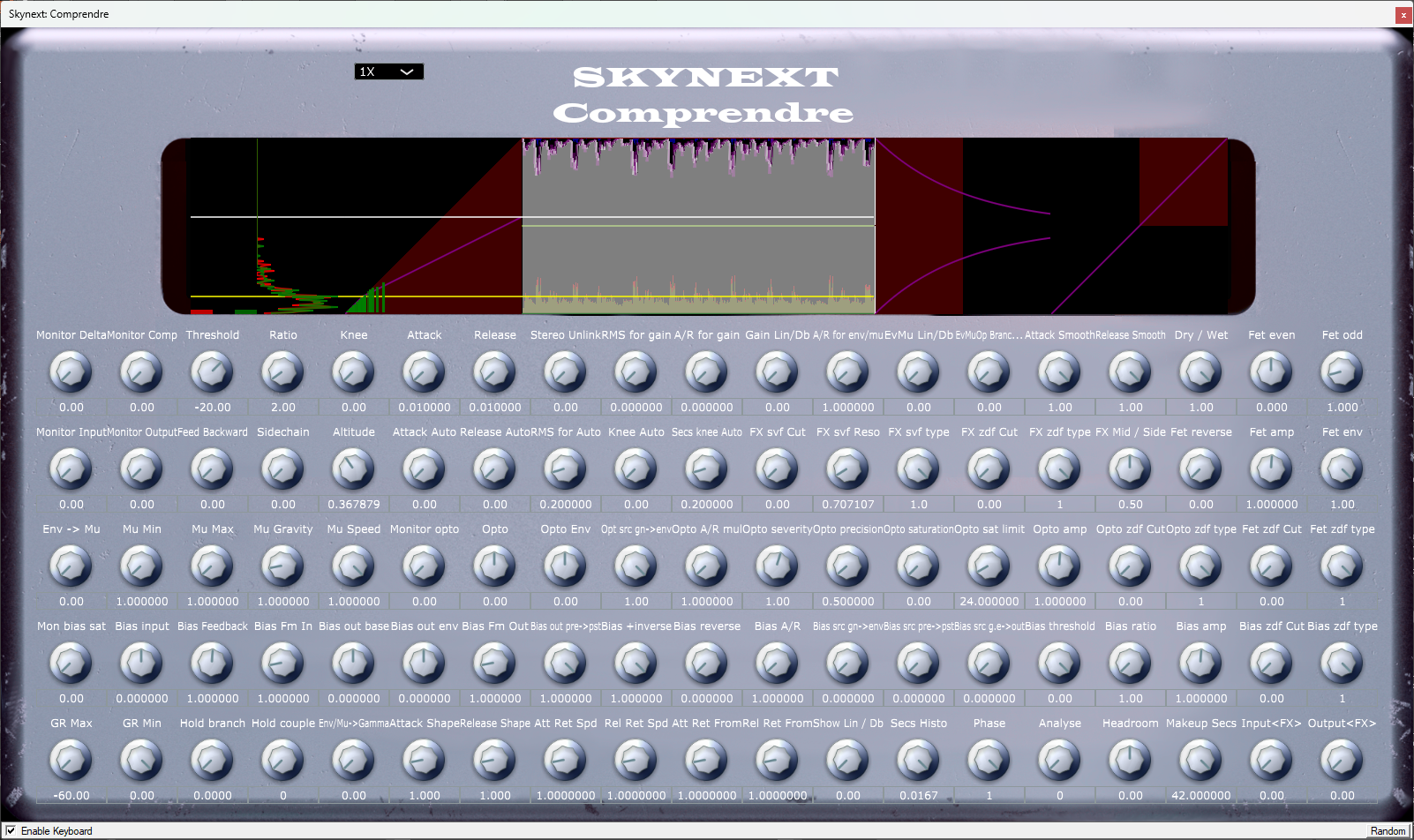Click the Mon bias sat knob
The image size is (1414, 840).
pos(71,663)
